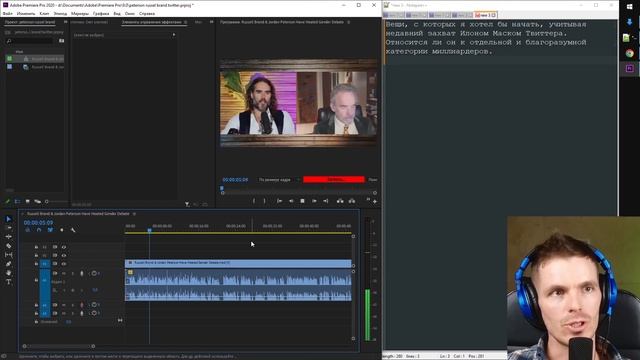Click the Lift button in Program monitor
The height and width of the screenshot is (360, 640).
(340, 201)
